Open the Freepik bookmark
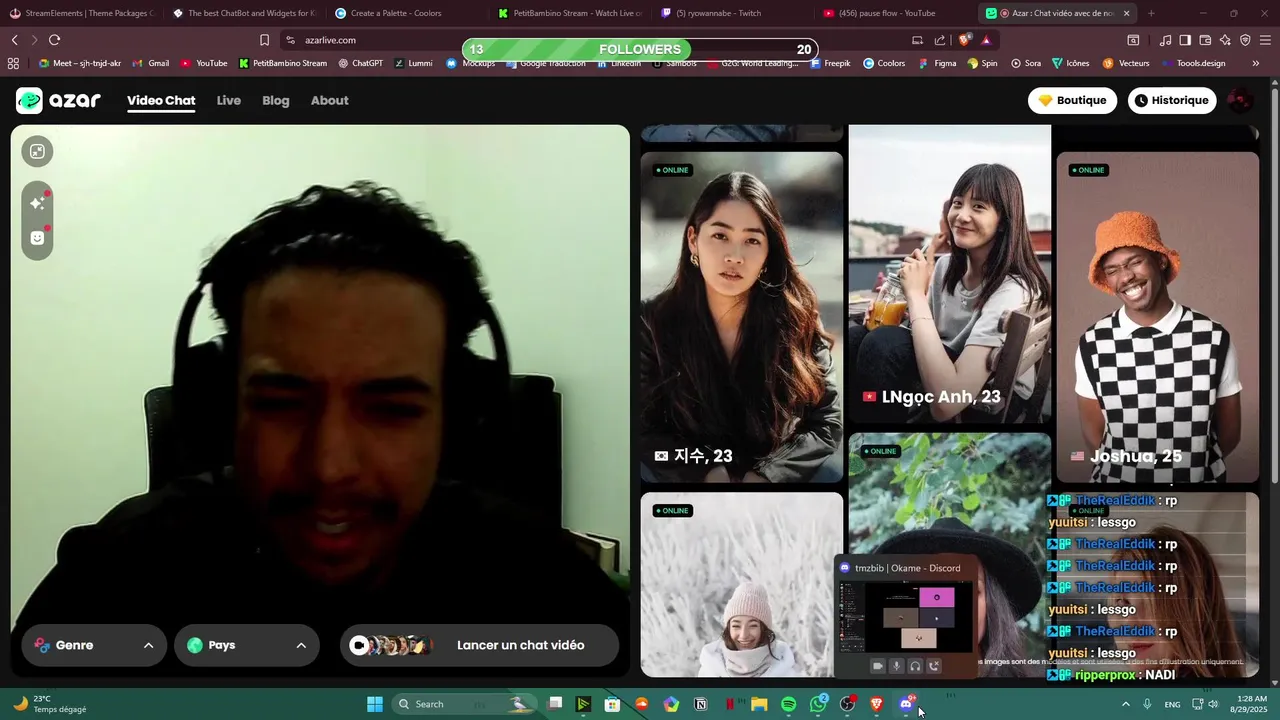The height and width of the screenshot is (720, 1280). [x=830, y=63]
